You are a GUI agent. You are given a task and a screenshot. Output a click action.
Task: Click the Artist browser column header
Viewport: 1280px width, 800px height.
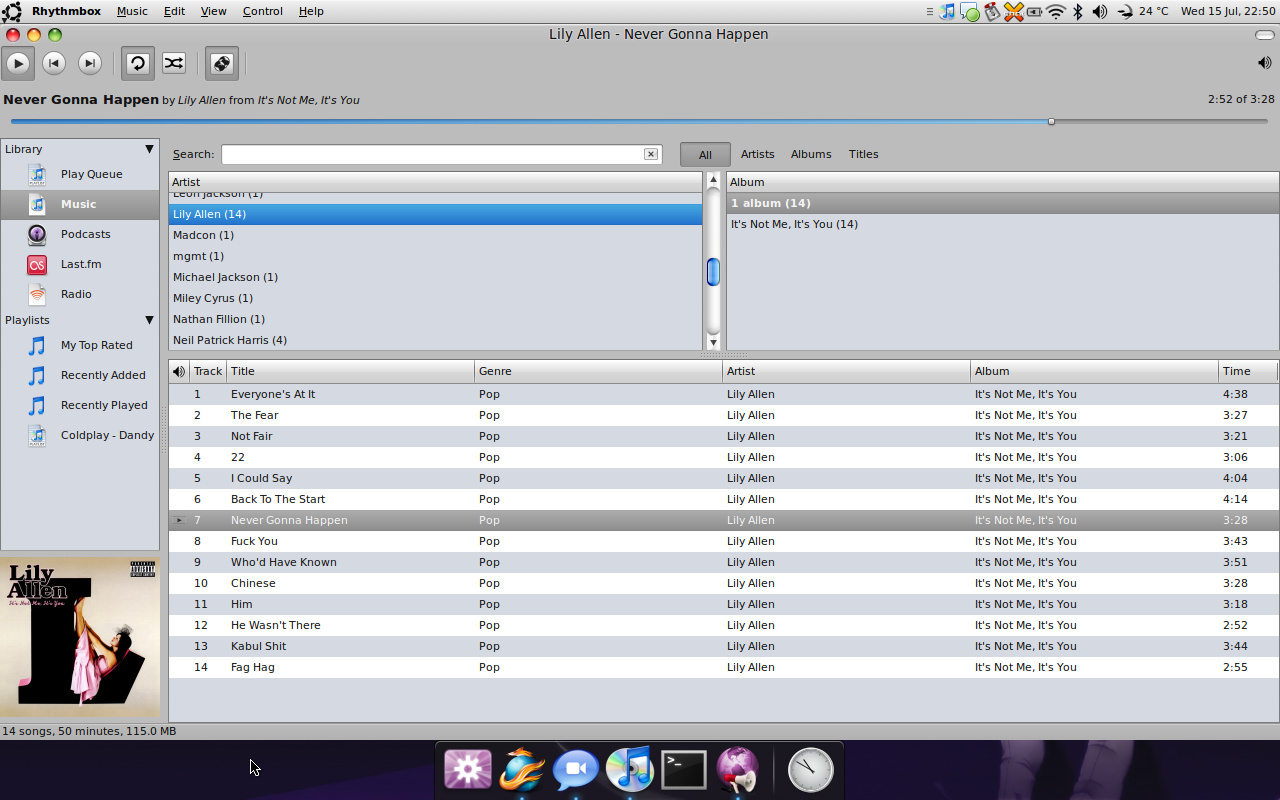click(435, 182)
